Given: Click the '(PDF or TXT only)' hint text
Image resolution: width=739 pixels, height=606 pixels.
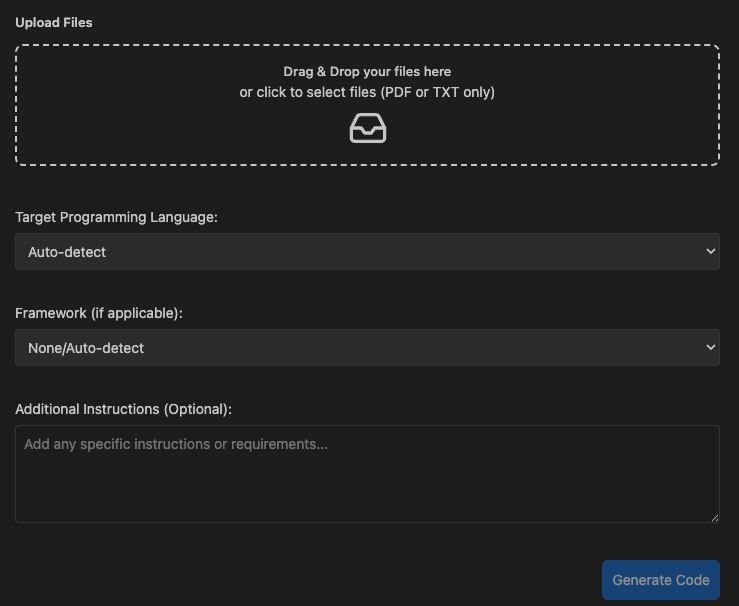Looking at the screenshot, I should [437, 92].
